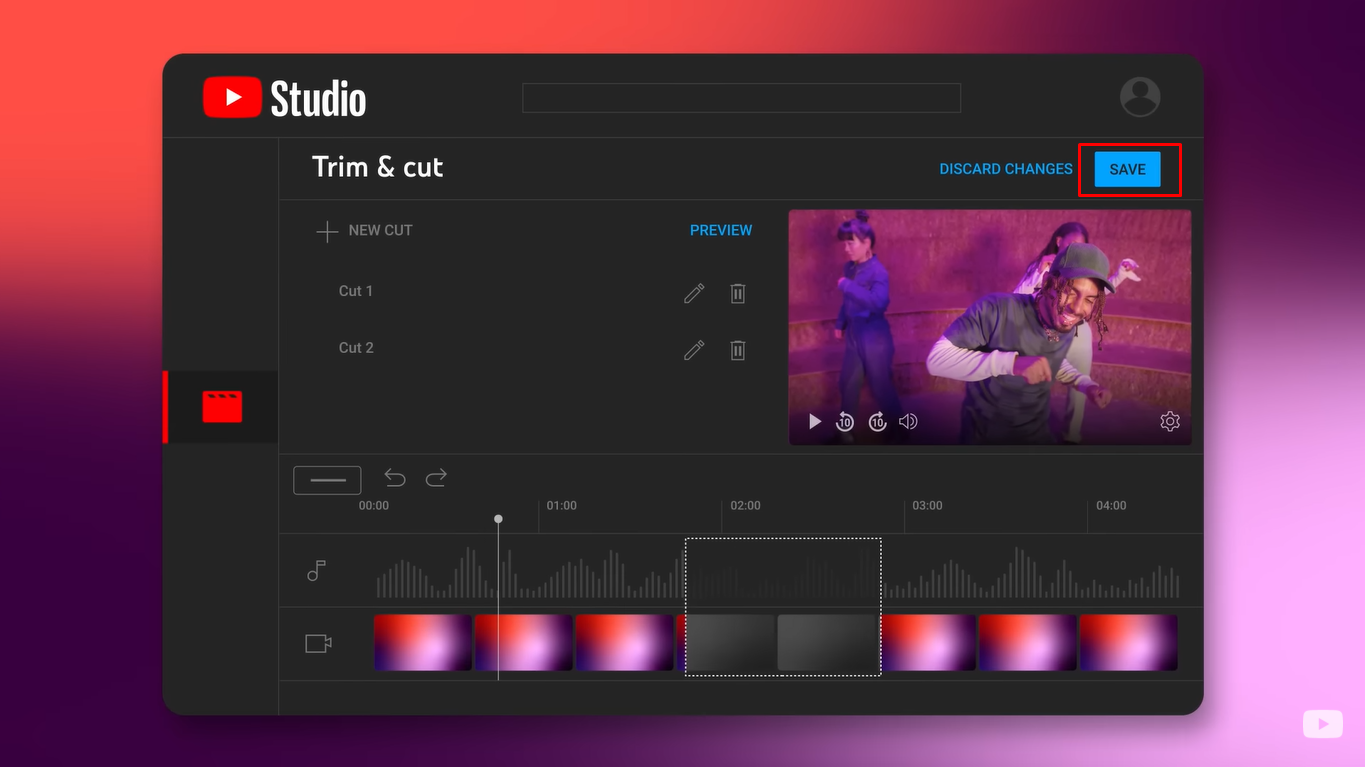Open the player settings gear icon
This screenshot has height=767, width=1365.
coord(1169,421)
